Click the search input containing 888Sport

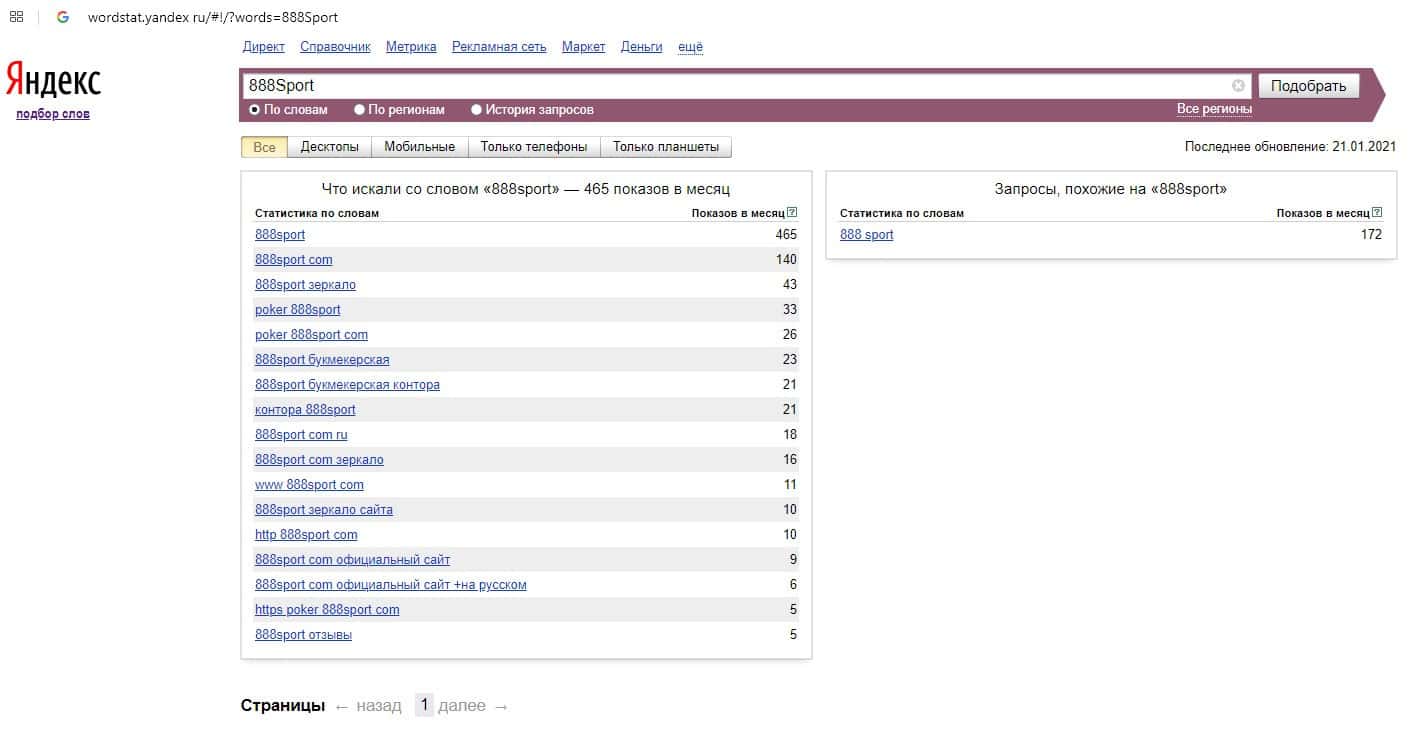coord(735,86)
